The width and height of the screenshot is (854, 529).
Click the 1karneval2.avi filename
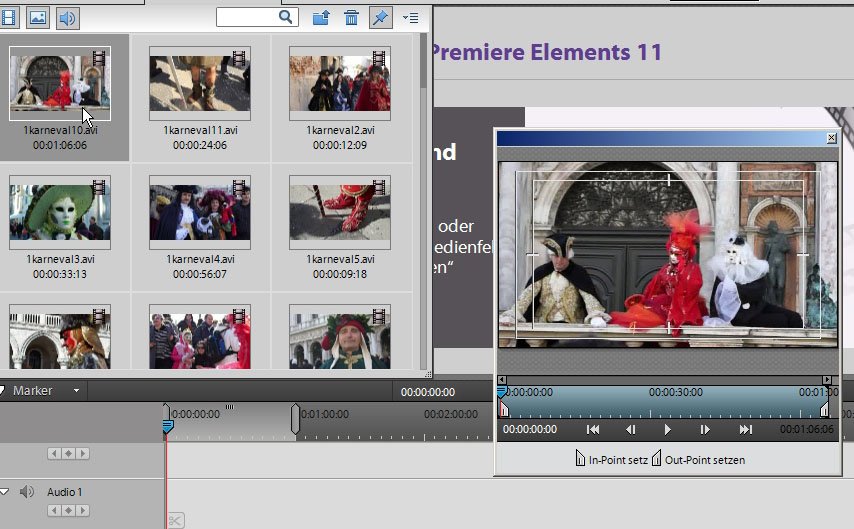[340, 130]
